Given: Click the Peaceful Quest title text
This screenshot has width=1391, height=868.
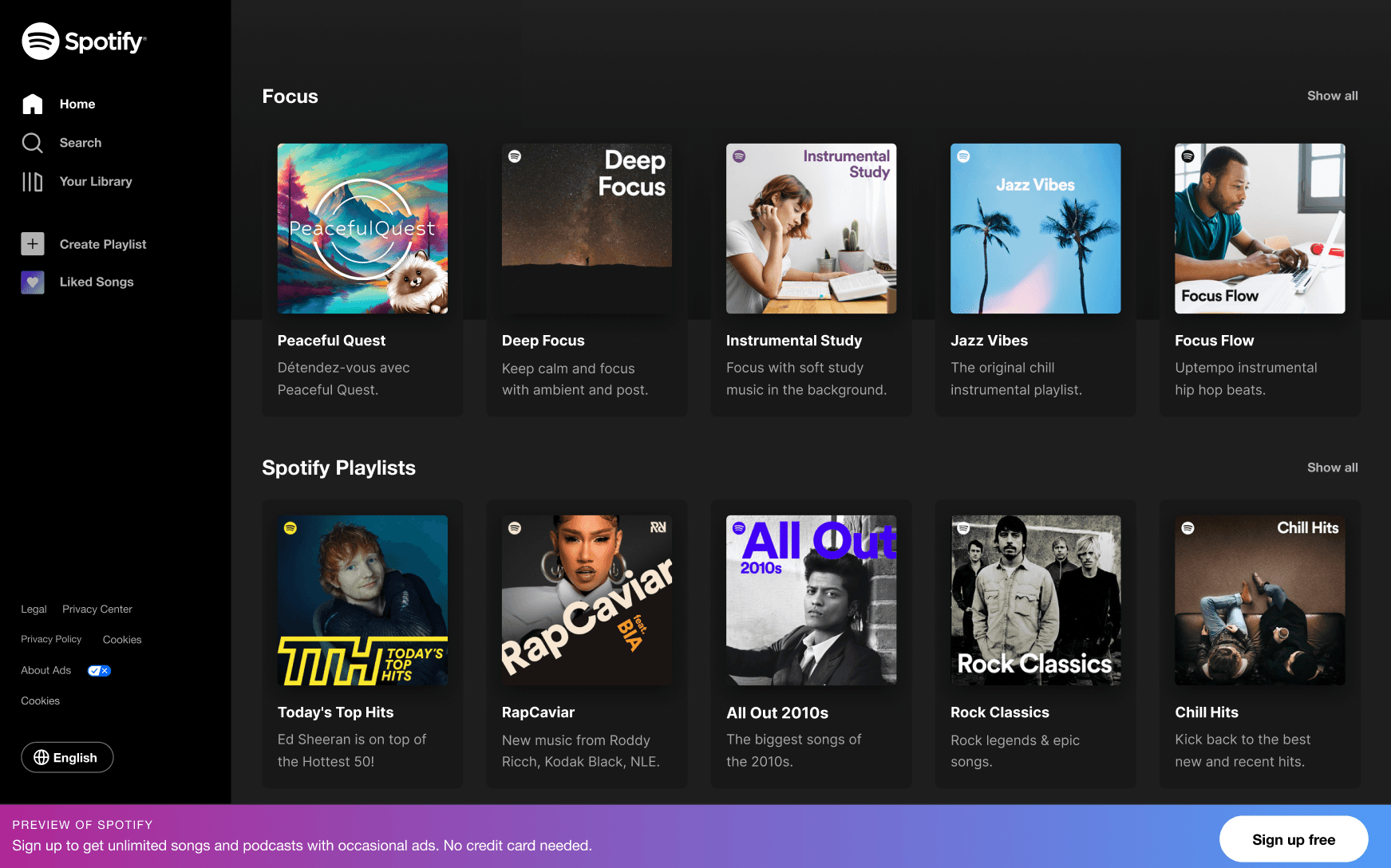Looking at the screenshot, I should coord(331,341).
